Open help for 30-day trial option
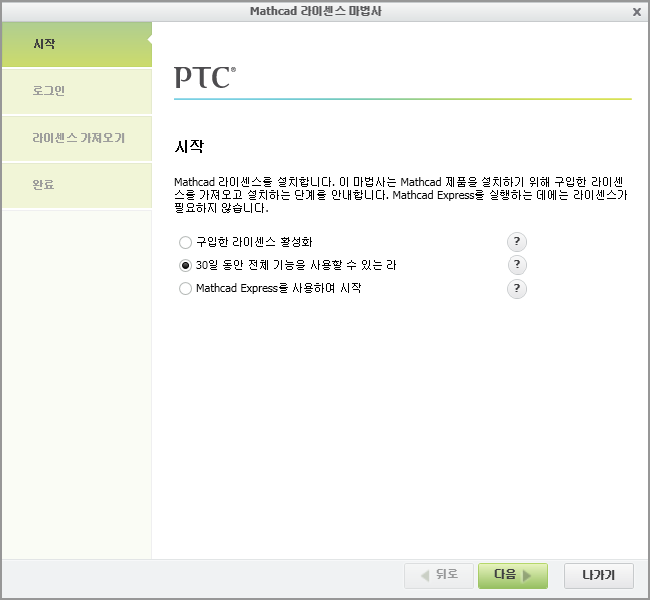 click(x=517, y=265)
